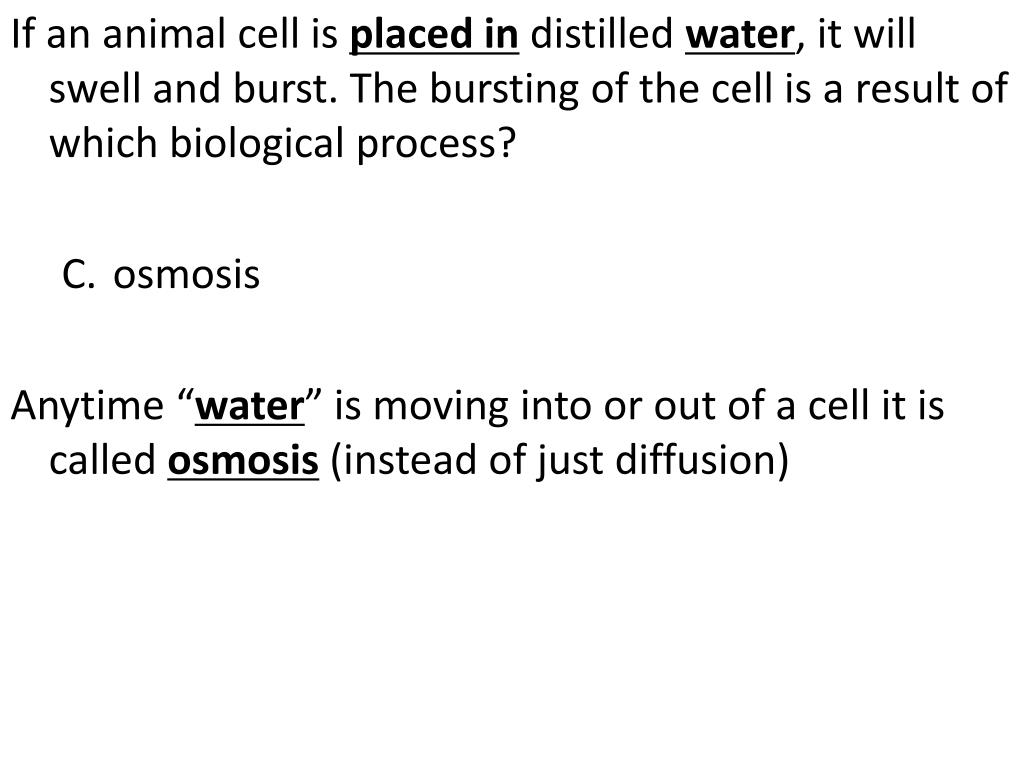Viewport: 1024px width, 768px height.
Task: Select the text "(instead of just diffusion)"
Action: click(560, 462)
